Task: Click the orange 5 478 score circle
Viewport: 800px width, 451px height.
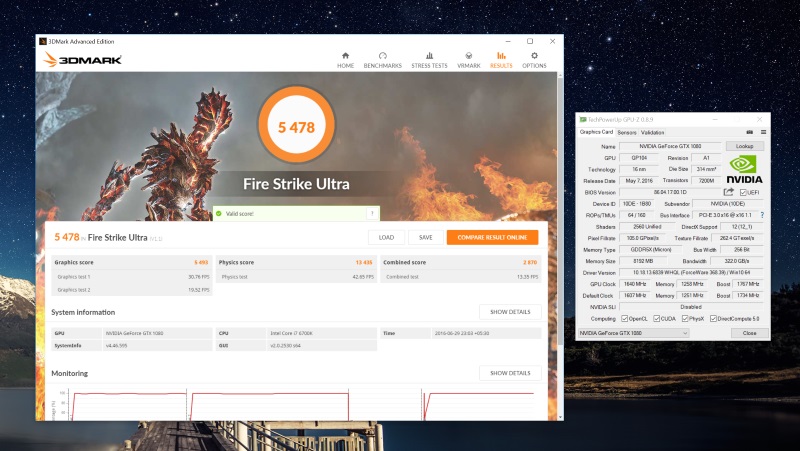Action: pos(296,126)
